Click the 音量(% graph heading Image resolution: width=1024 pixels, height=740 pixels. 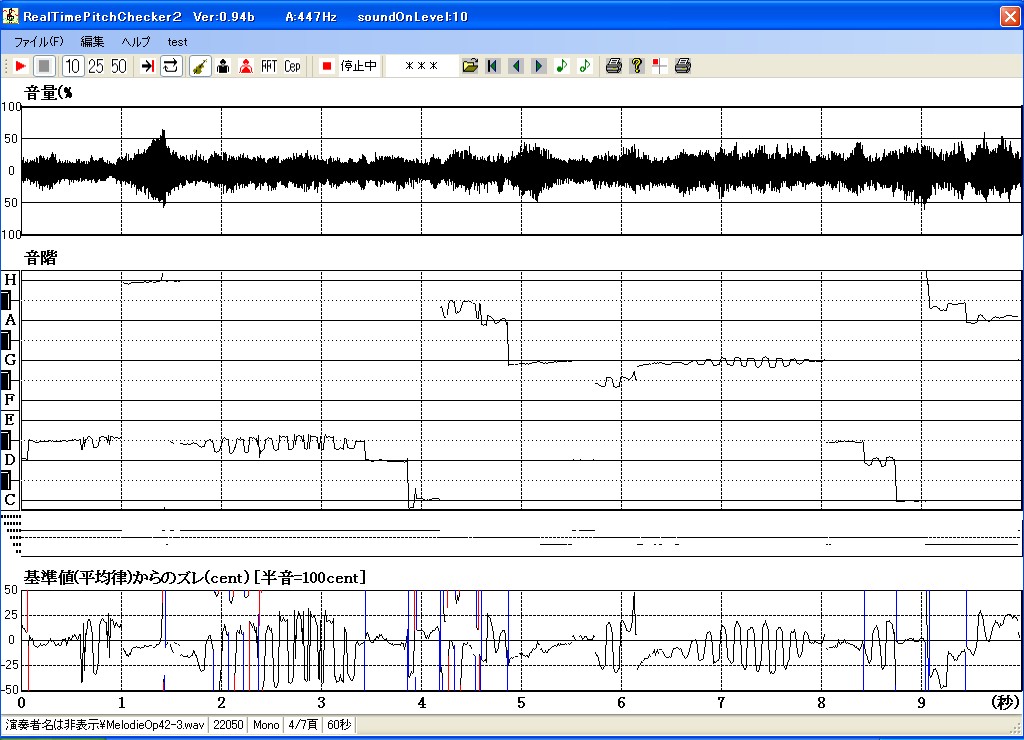48,93
